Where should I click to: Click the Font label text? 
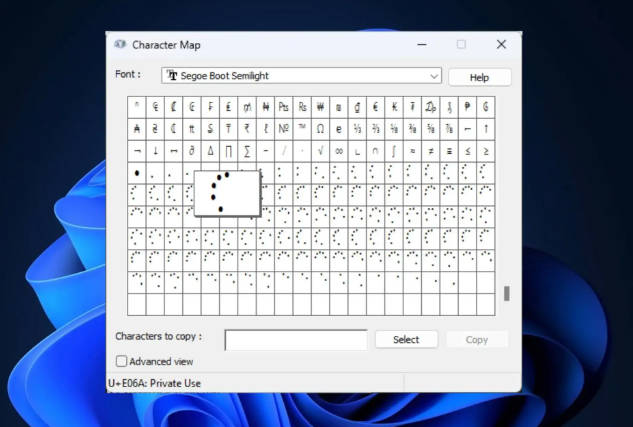[128, 74]
